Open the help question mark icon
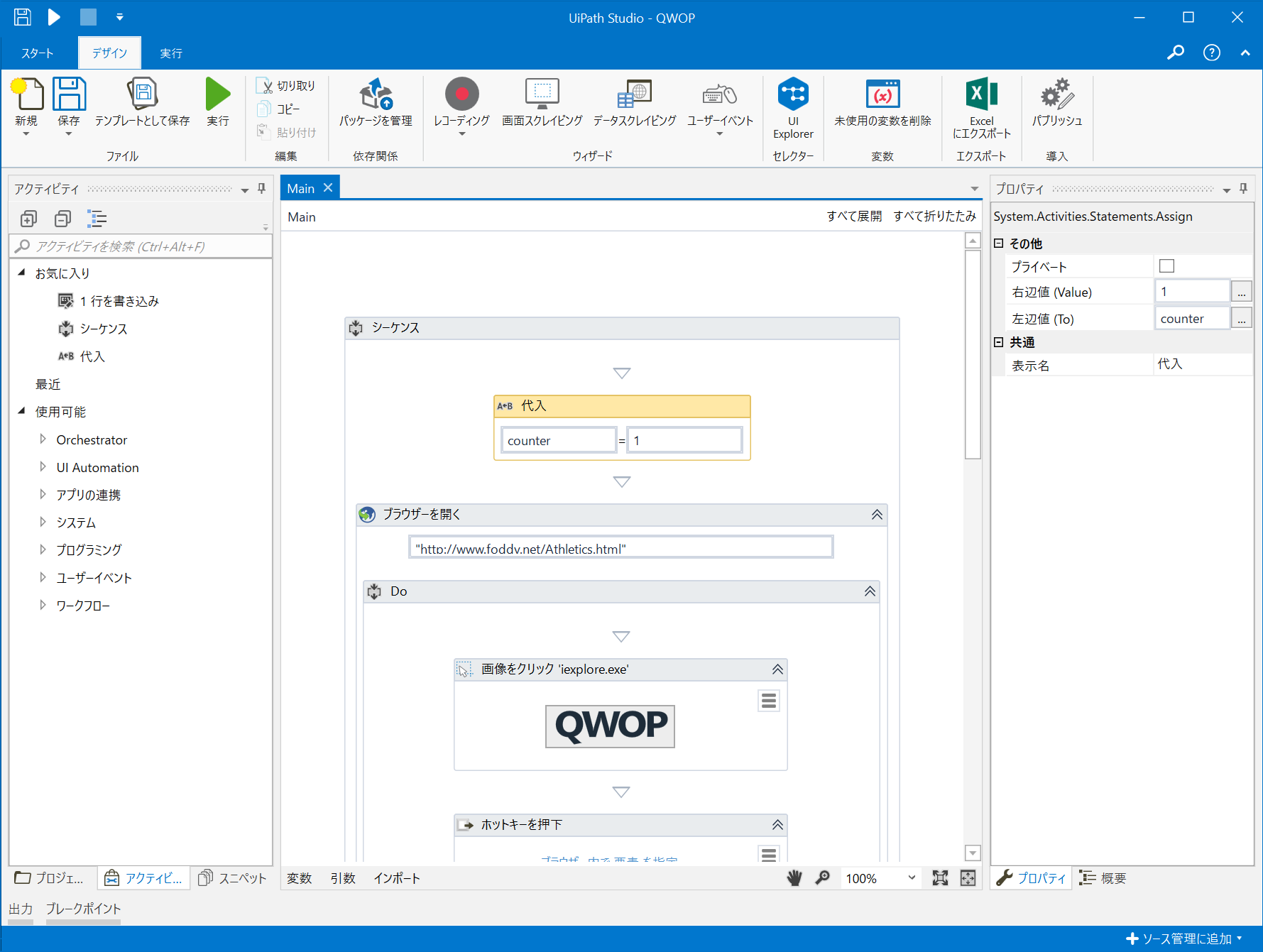Viewport: 1263px width, 952px height. pos(1212,53)
